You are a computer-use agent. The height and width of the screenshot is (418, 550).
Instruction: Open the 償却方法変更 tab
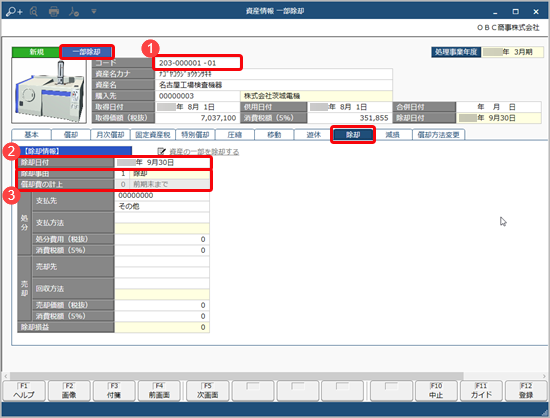tap(438, 135)
